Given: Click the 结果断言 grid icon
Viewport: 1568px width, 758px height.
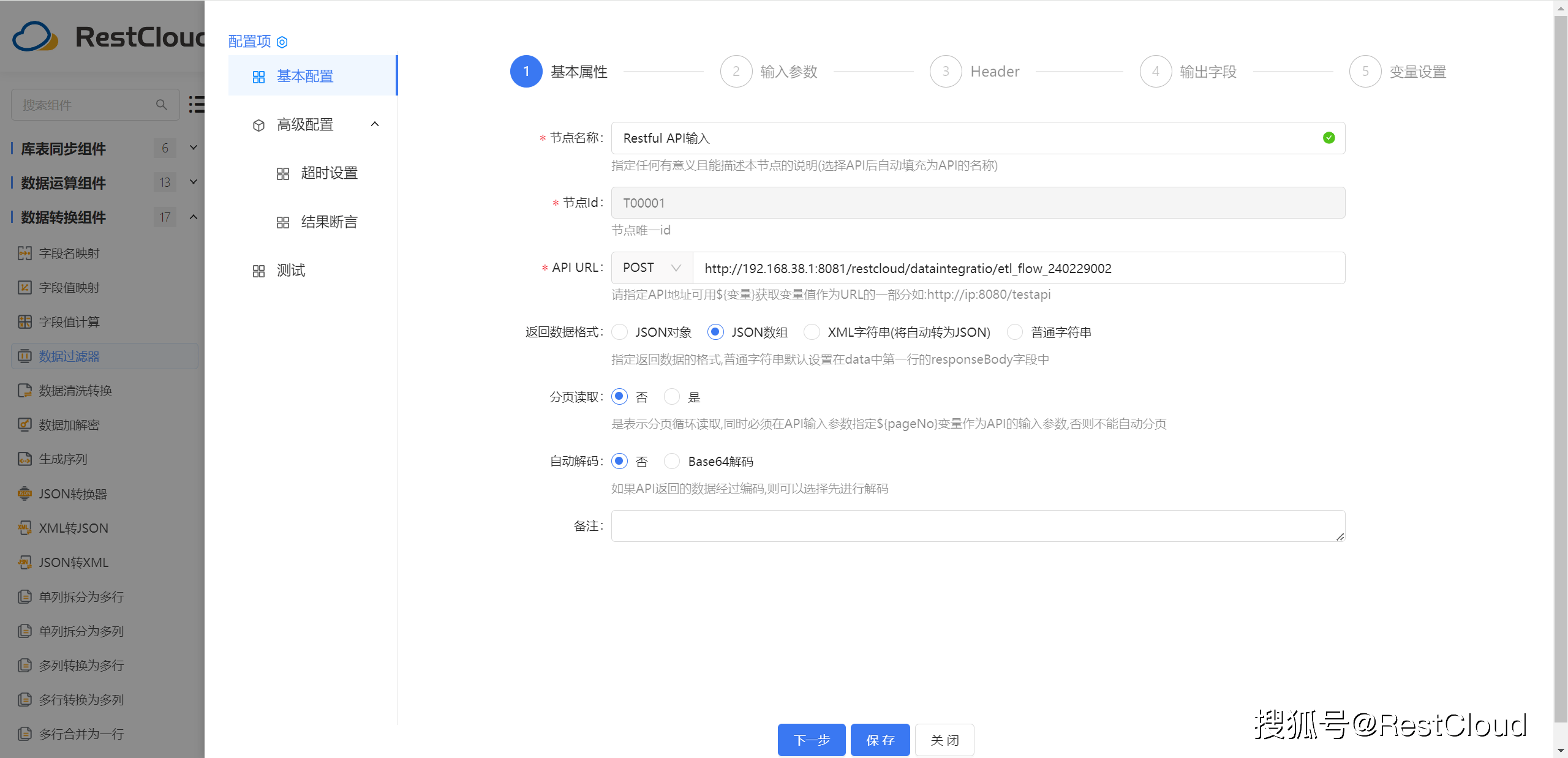Looking at the screenshot, I should click(x=282, y=222).
